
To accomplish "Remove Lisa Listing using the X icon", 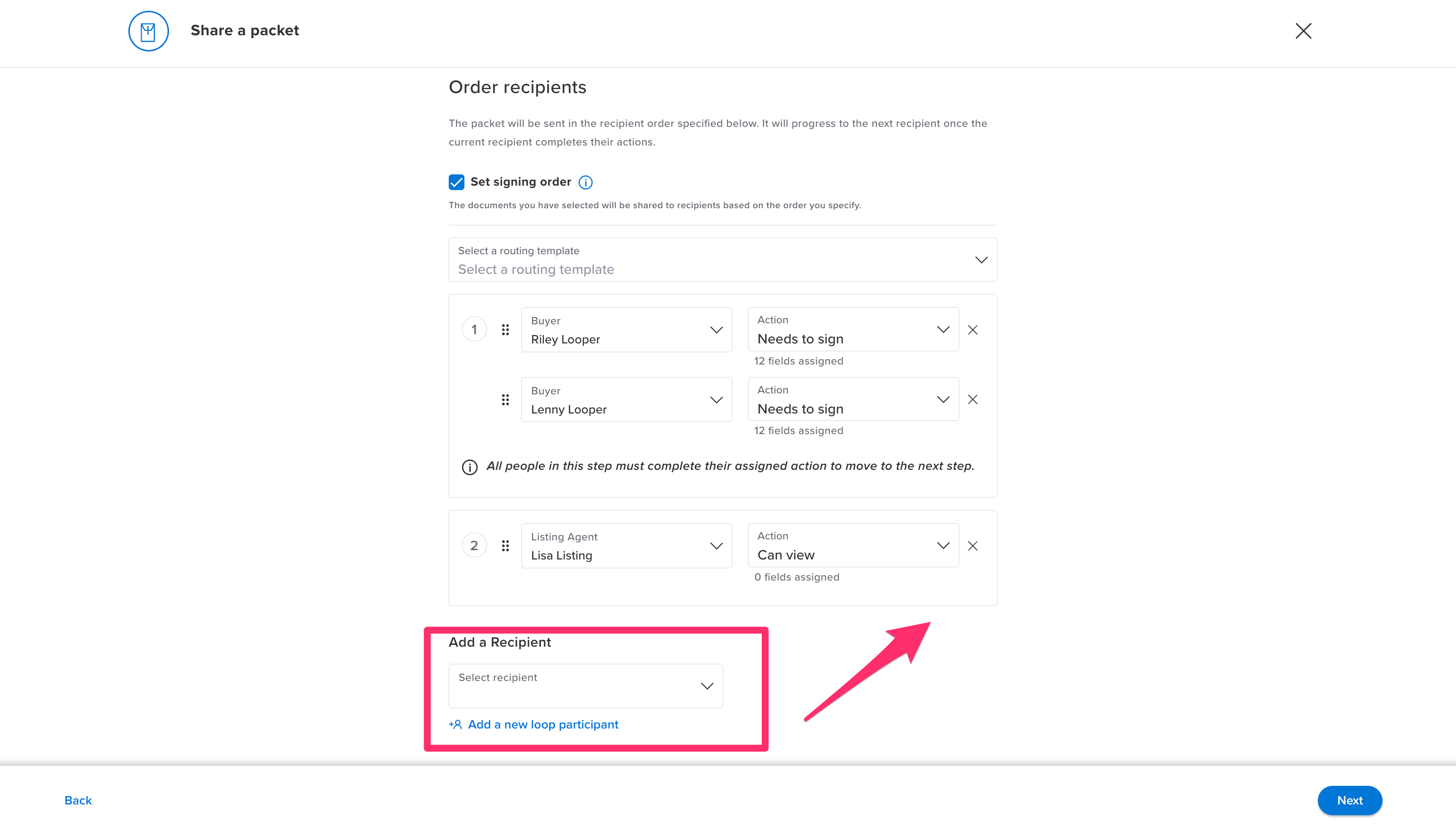I will point(973,545).
